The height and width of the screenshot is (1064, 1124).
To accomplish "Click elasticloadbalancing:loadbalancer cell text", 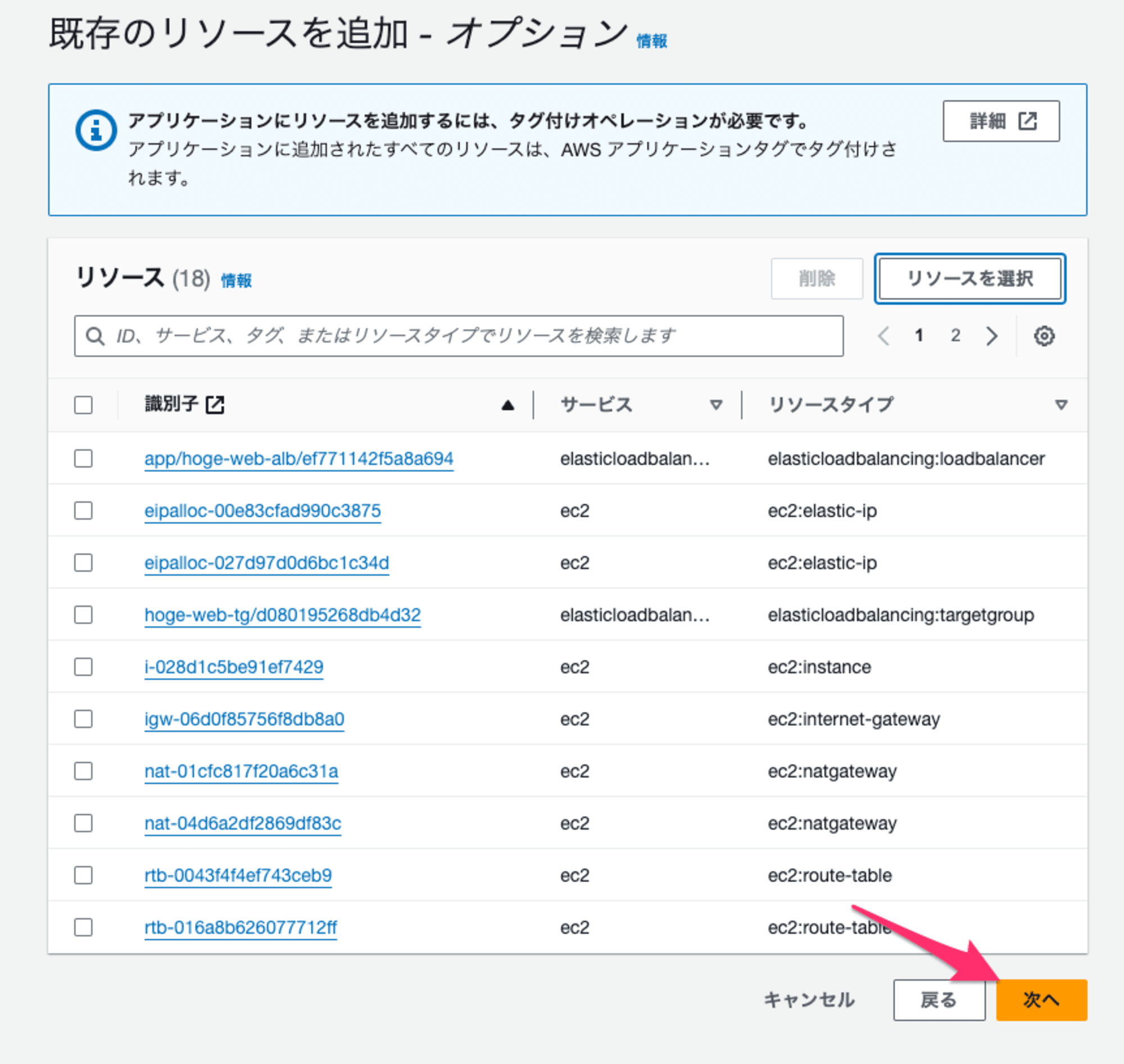I will tap(906, 459).
